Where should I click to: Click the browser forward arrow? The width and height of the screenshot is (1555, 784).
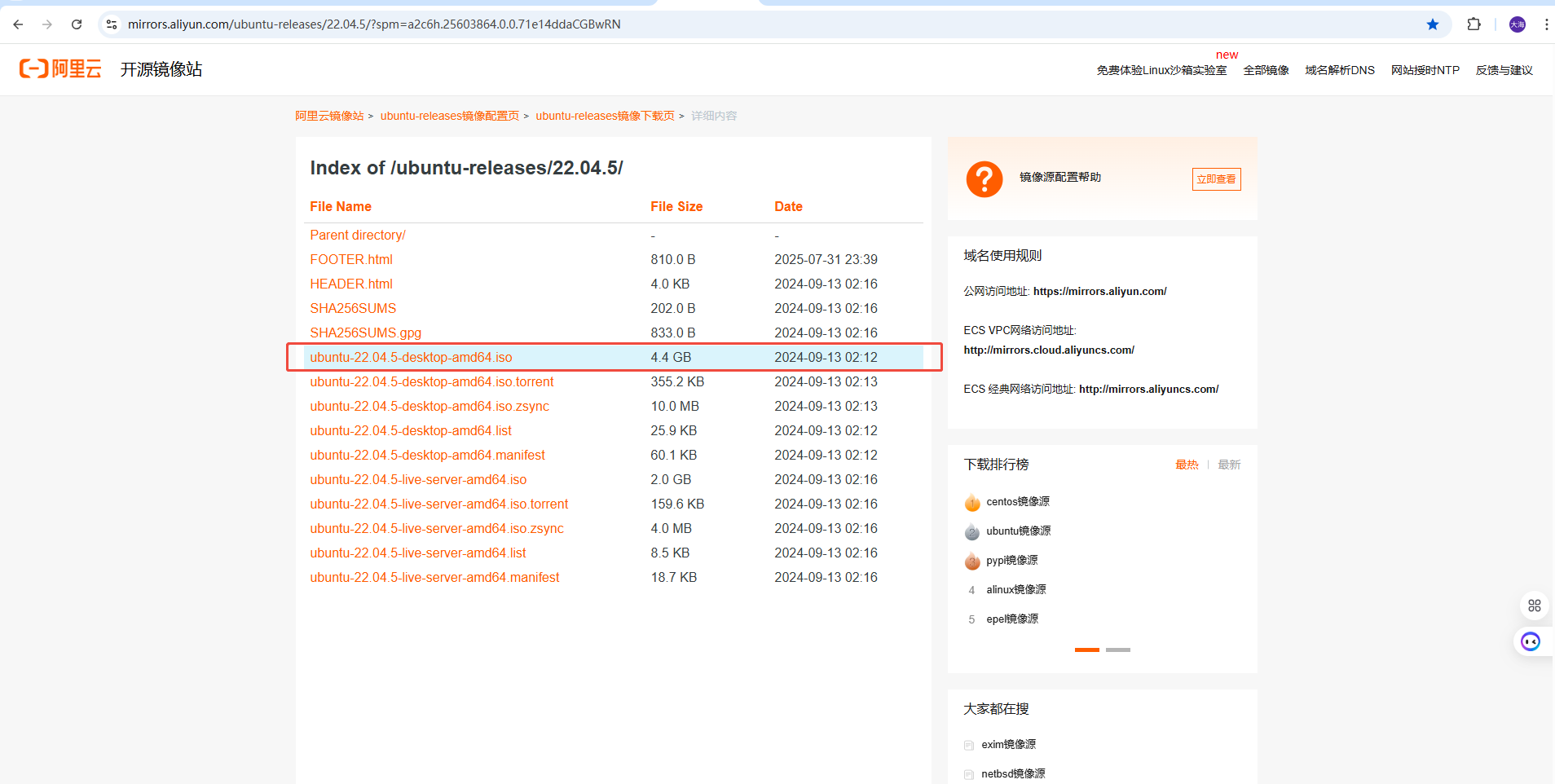click(47, 24)
